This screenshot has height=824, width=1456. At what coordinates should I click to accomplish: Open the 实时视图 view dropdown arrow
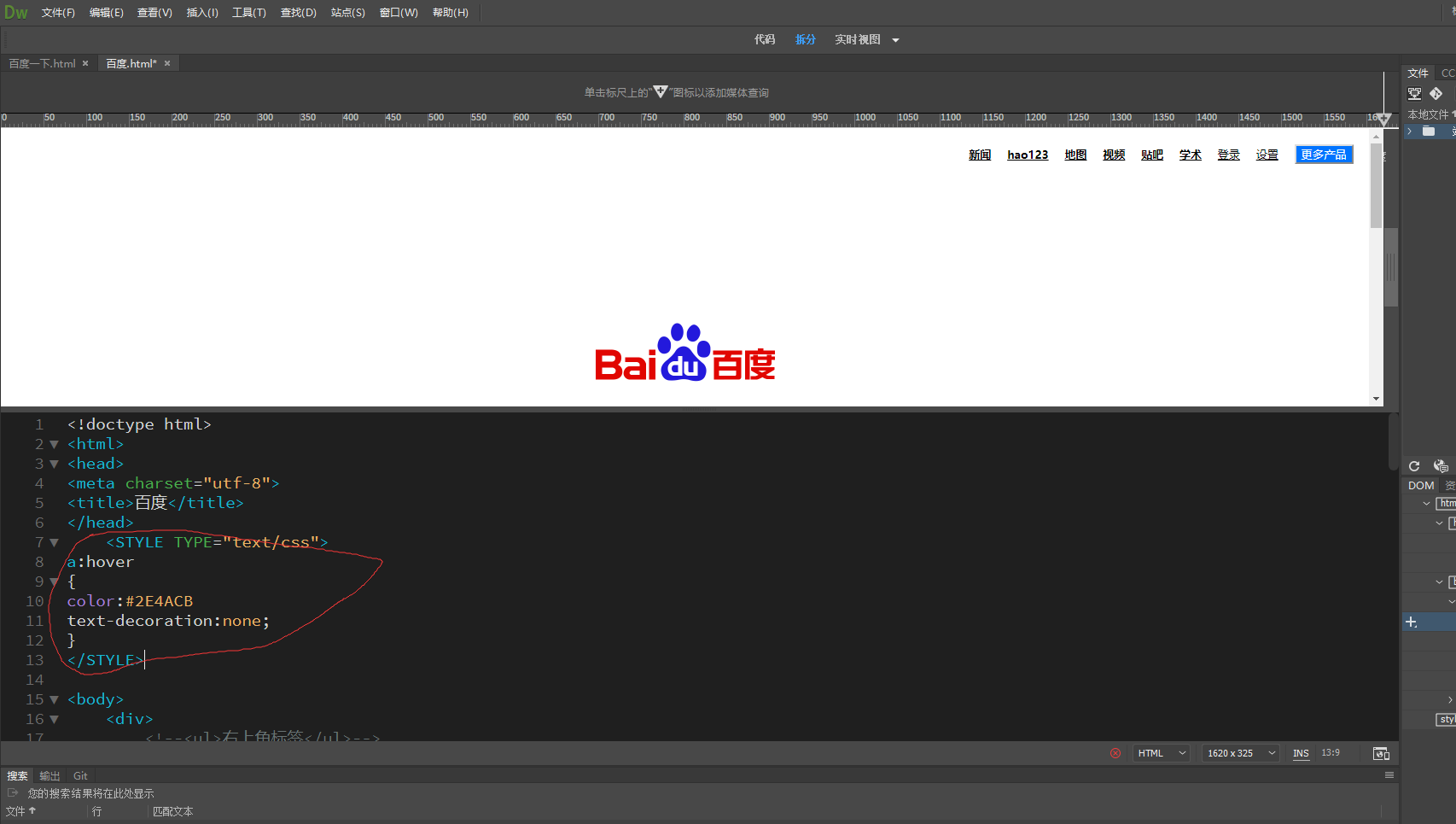point(895,40)
